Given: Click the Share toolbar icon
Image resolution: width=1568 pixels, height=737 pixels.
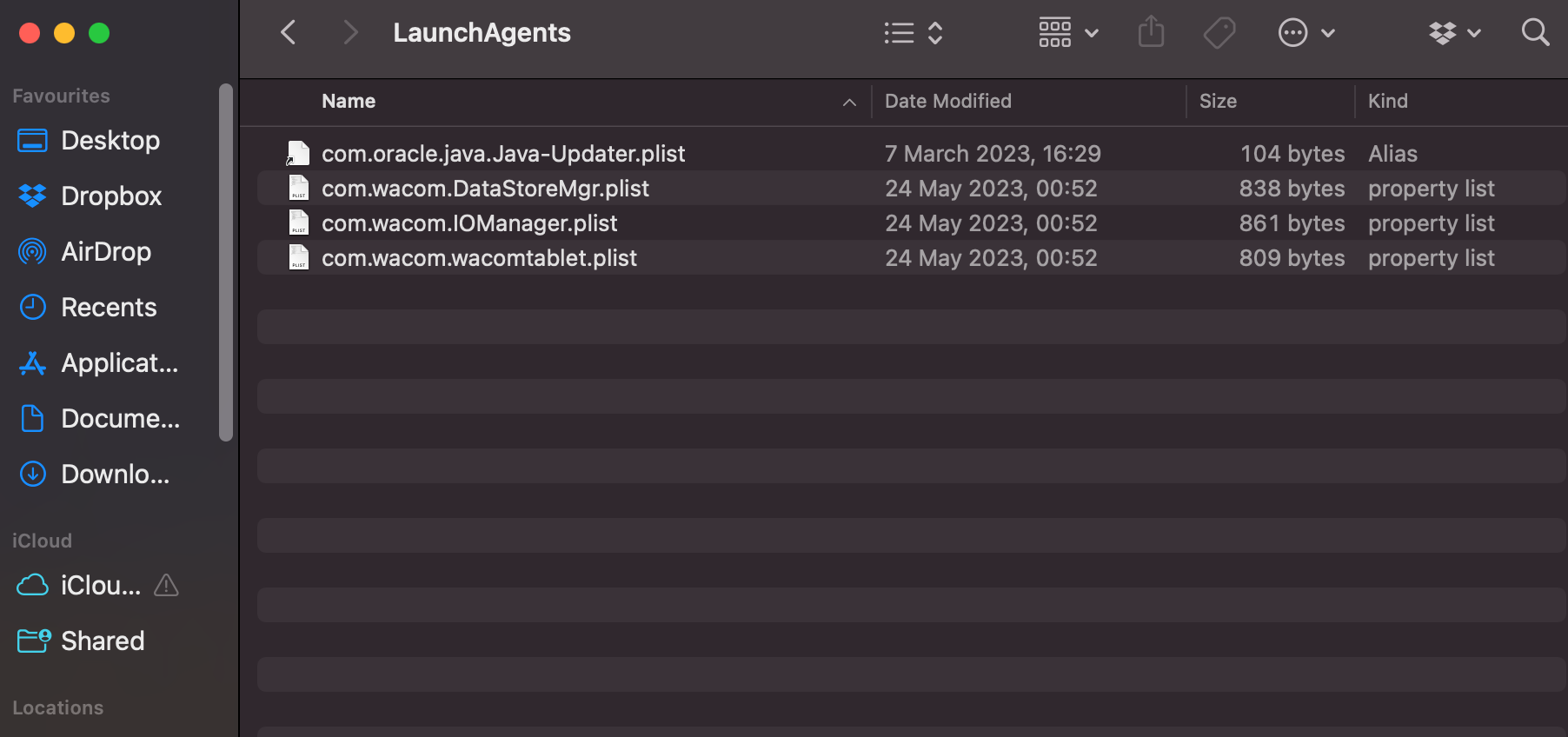Looking at the screenshot, I should pos(1151,33).
